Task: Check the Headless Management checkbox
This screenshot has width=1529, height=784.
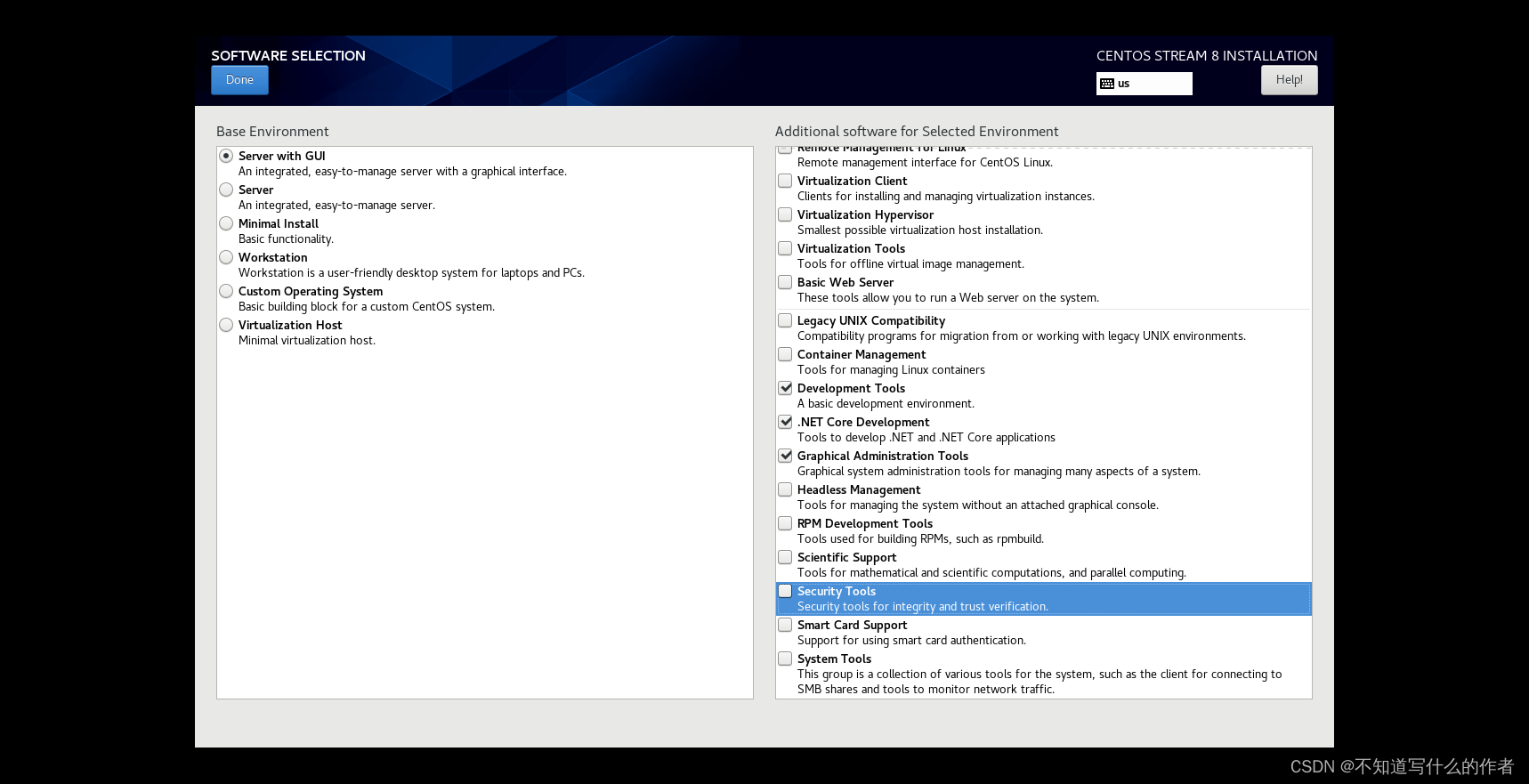Action: pyautogui.click(x=785, y=489)
